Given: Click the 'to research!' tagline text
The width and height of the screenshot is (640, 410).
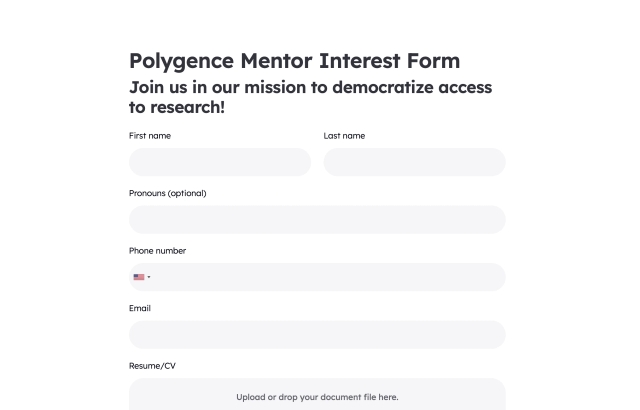Looking at the screenshot, I should pos(177,107).
